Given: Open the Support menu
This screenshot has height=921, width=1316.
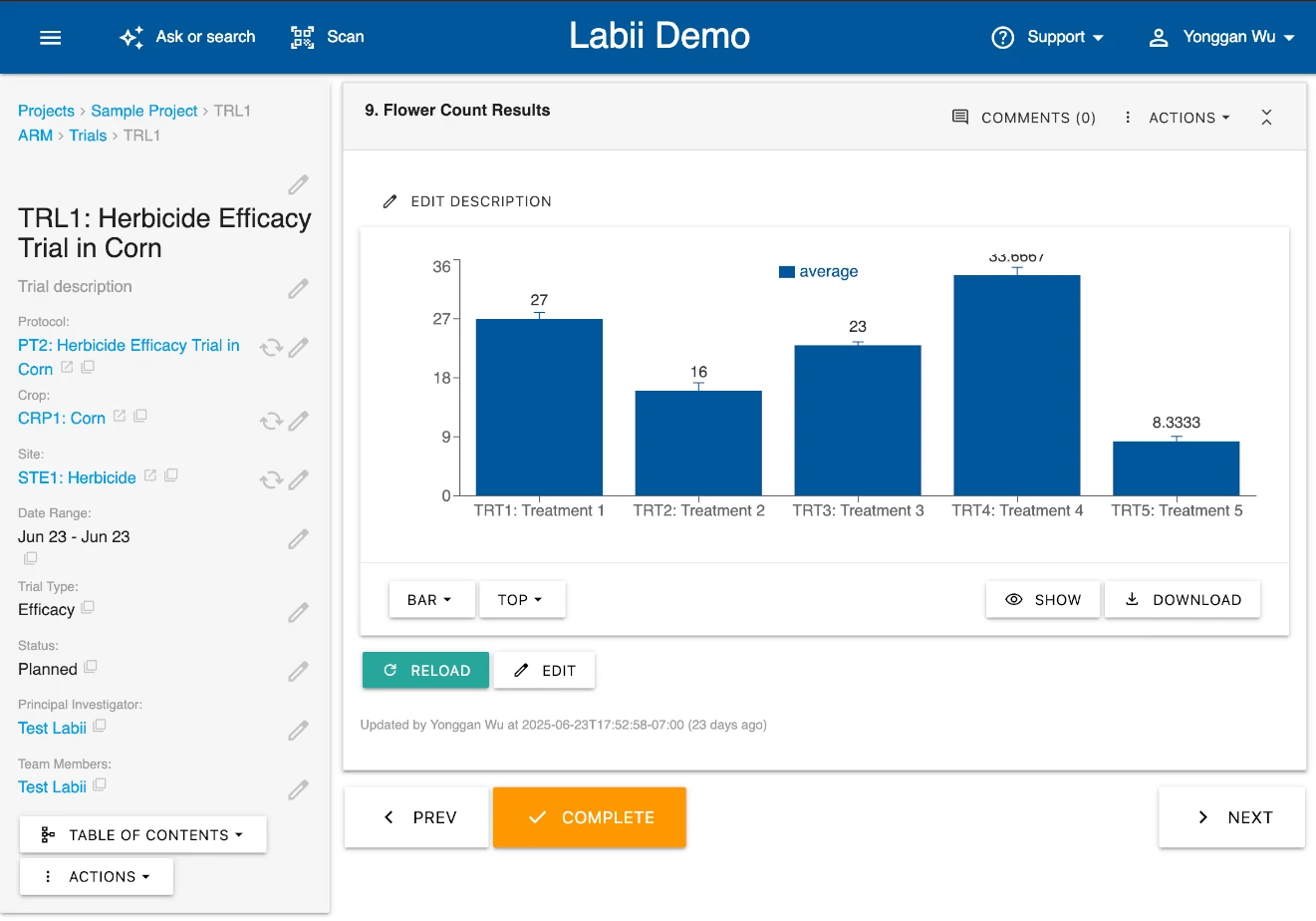Looking at the screenshot, I should (1048, 37).
